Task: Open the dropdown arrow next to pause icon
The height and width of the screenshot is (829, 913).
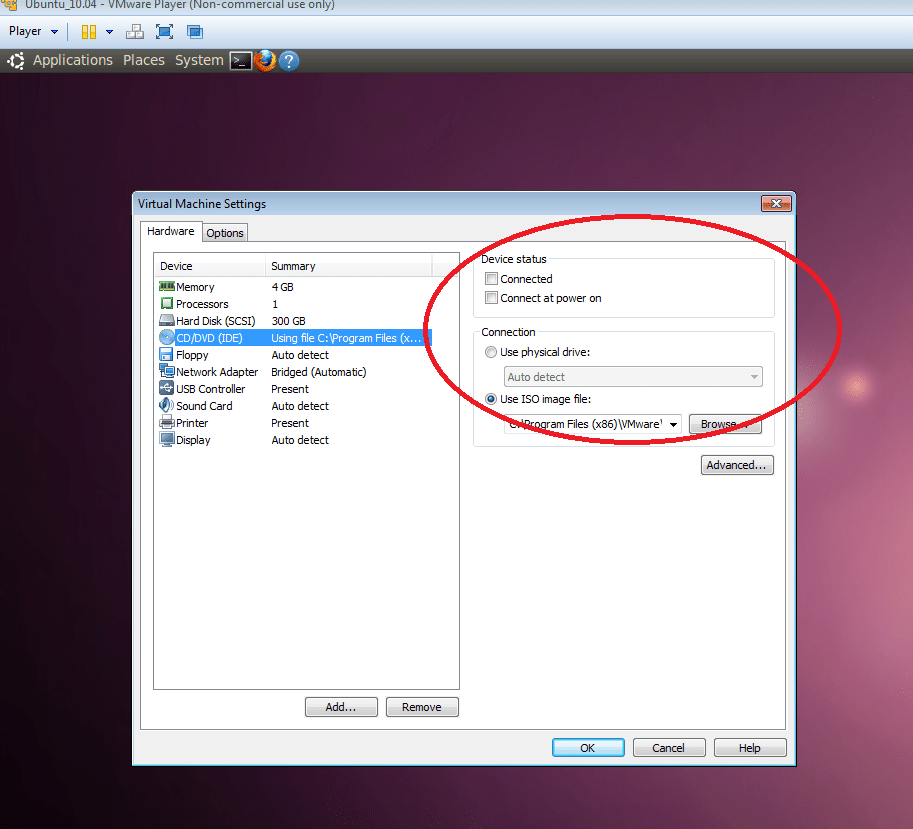Action: point(109,32)
